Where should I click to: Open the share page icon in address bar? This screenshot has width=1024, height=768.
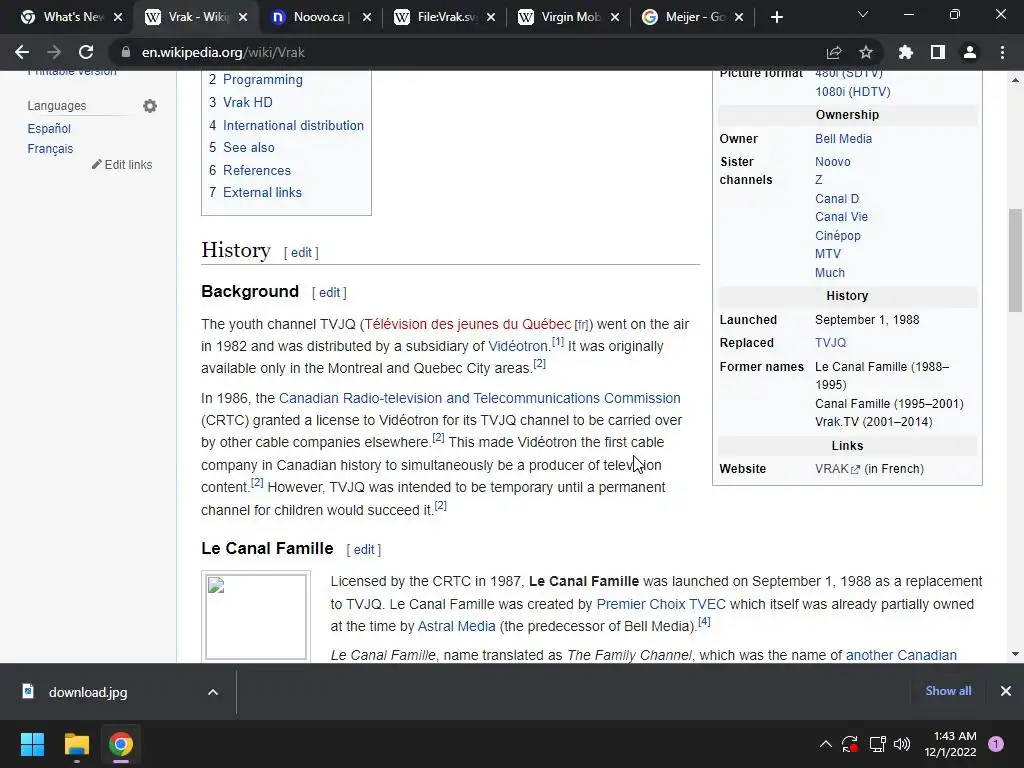click(834, 52)
